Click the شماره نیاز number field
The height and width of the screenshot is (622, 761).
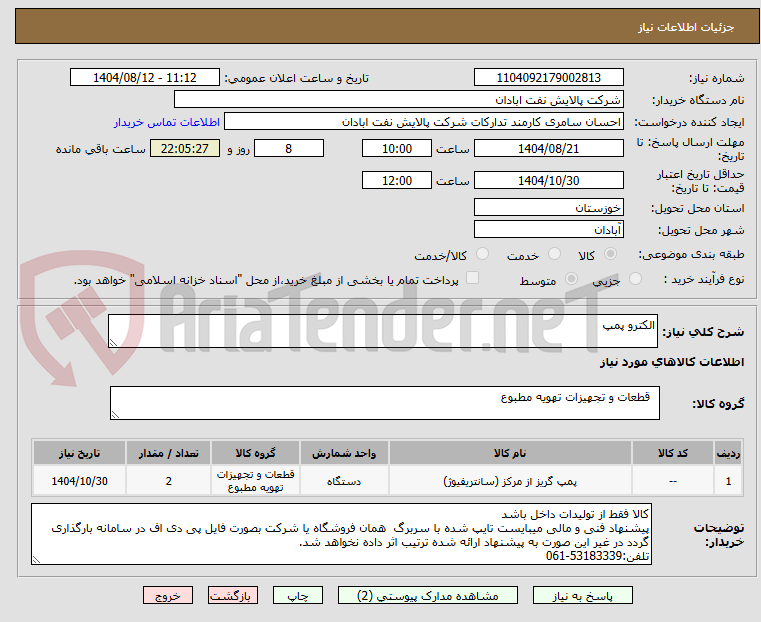point(548,78)
